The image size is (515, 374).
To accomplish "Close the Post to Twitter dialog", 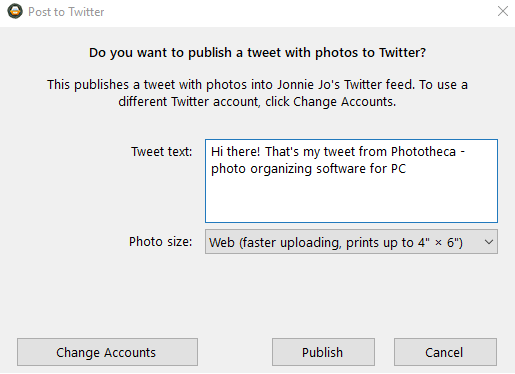I will point(503,11).
